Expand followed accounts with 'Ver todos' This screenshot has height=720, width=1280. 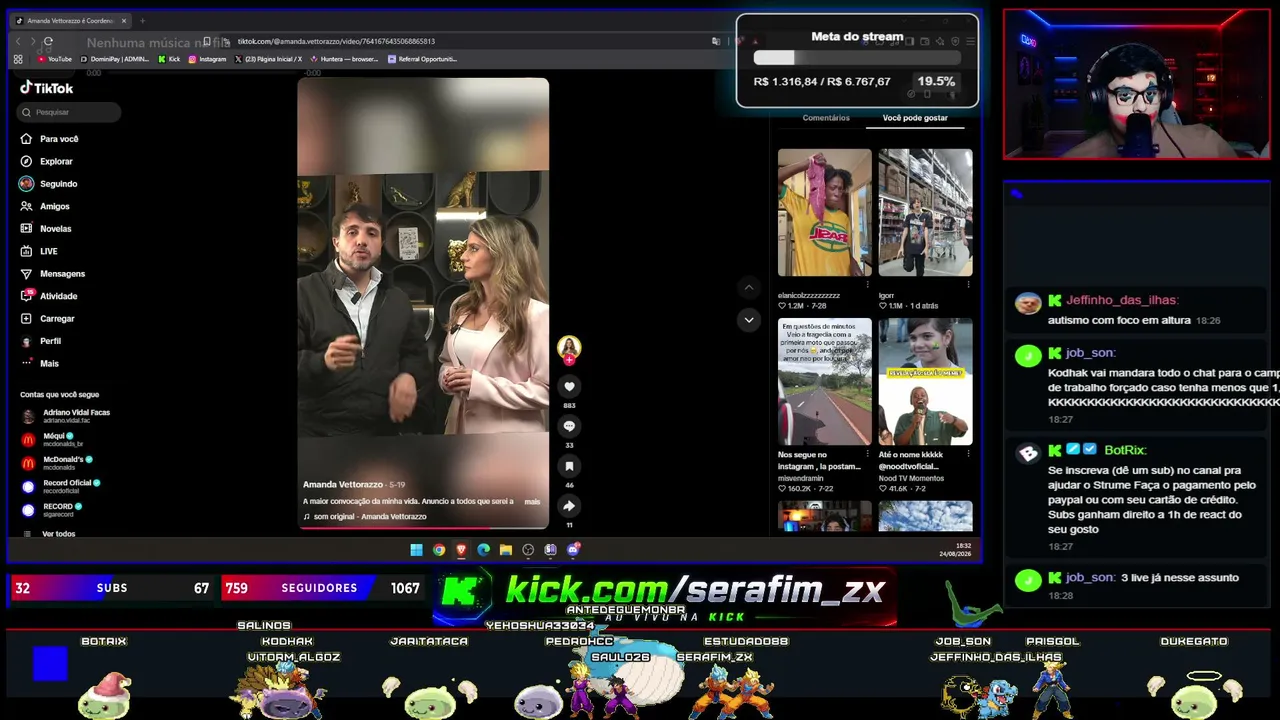tap(59, 534)
